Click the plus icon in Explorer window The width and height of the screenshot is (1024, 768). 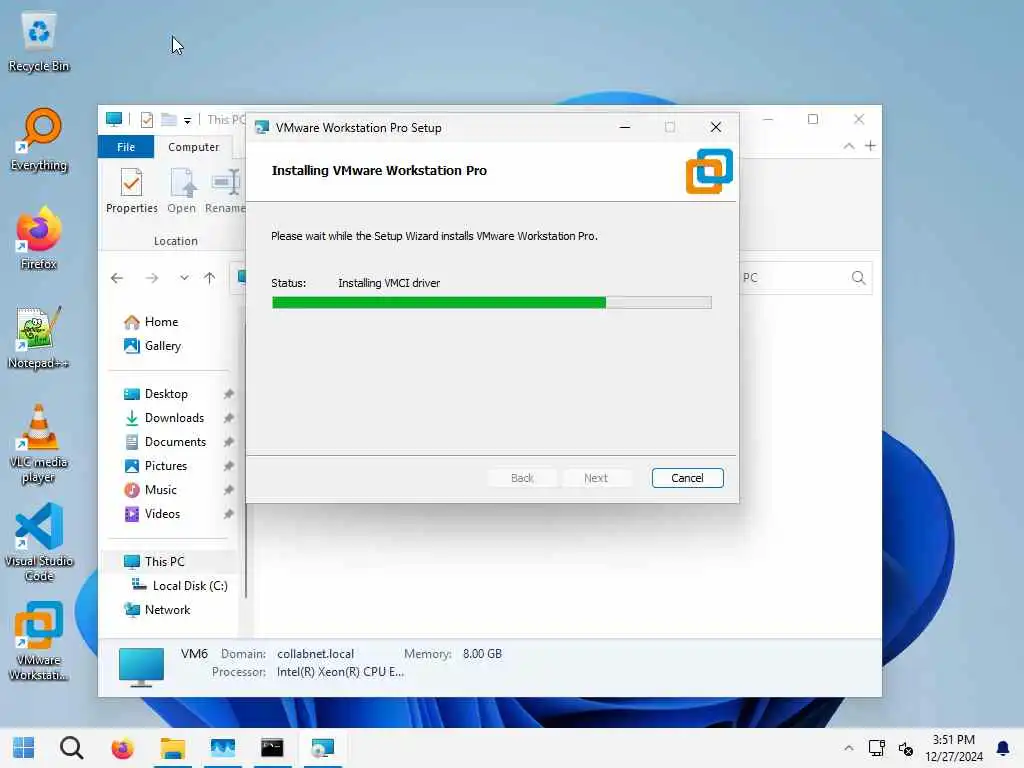pos(870,146)
